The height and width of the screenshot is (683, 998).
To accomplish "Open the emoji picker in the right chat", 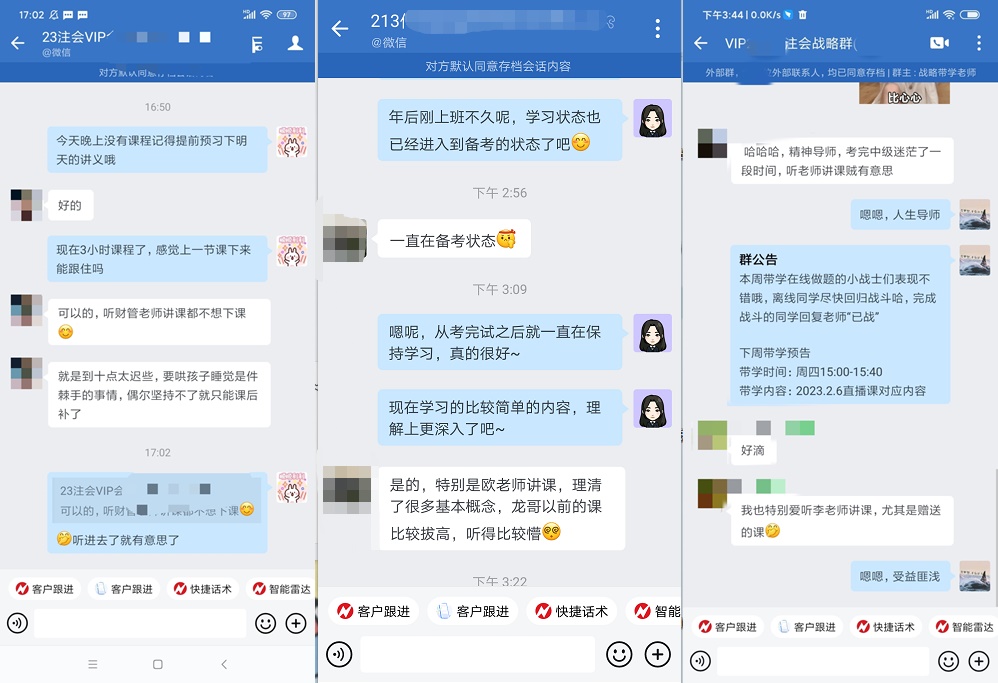I will (948, 661).
